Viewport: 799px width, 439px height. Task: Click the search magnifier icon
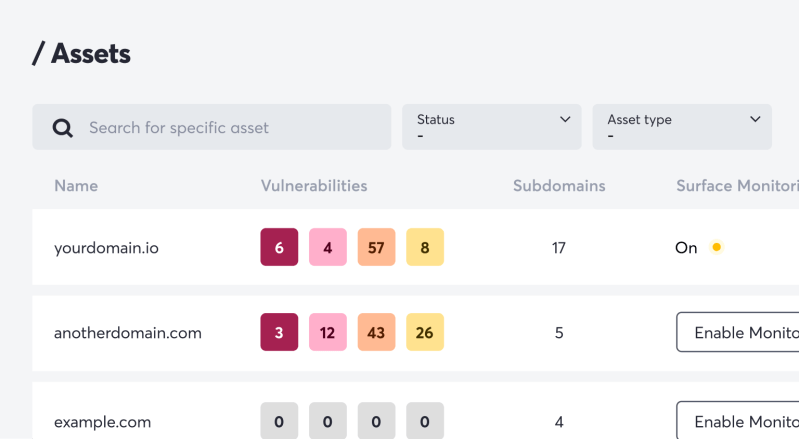[x=62, y=128]
